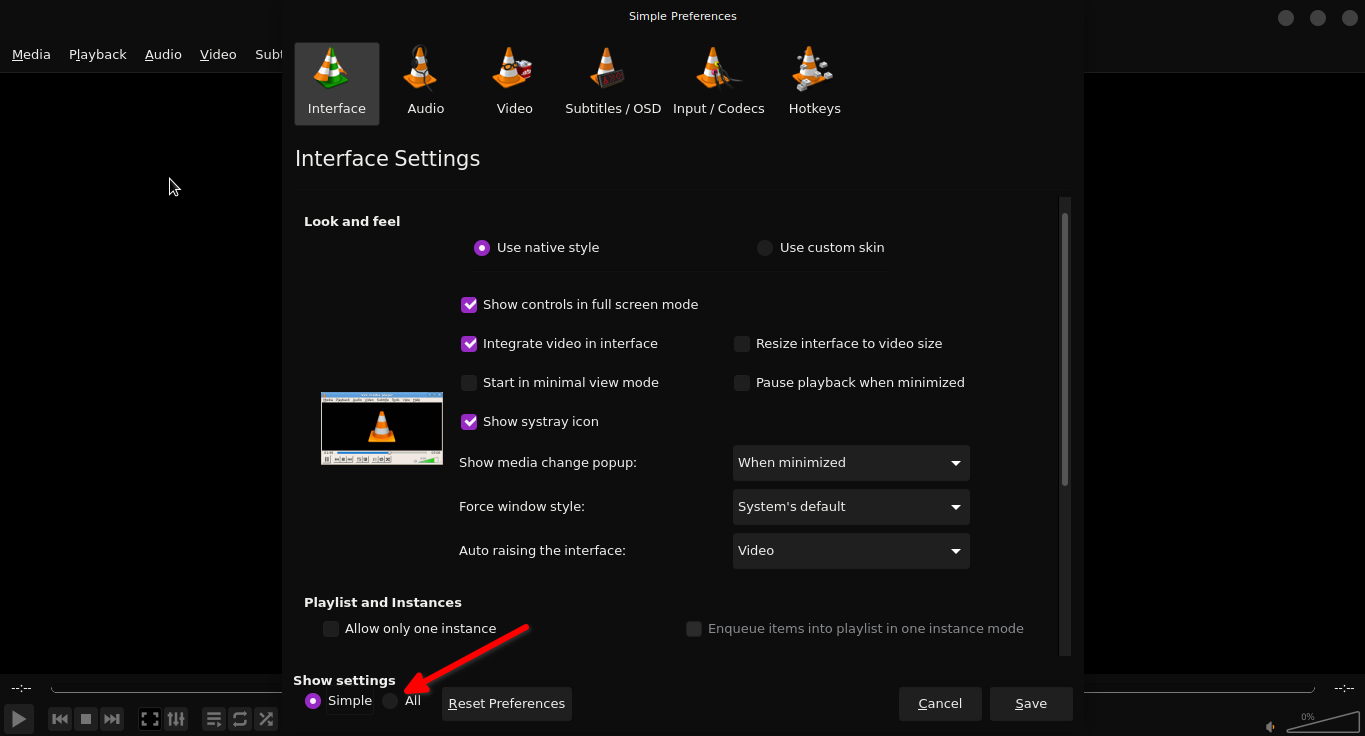Select Use custom skin option
The width and height of the screenshot is (1365, 736).
click(765, 248)
